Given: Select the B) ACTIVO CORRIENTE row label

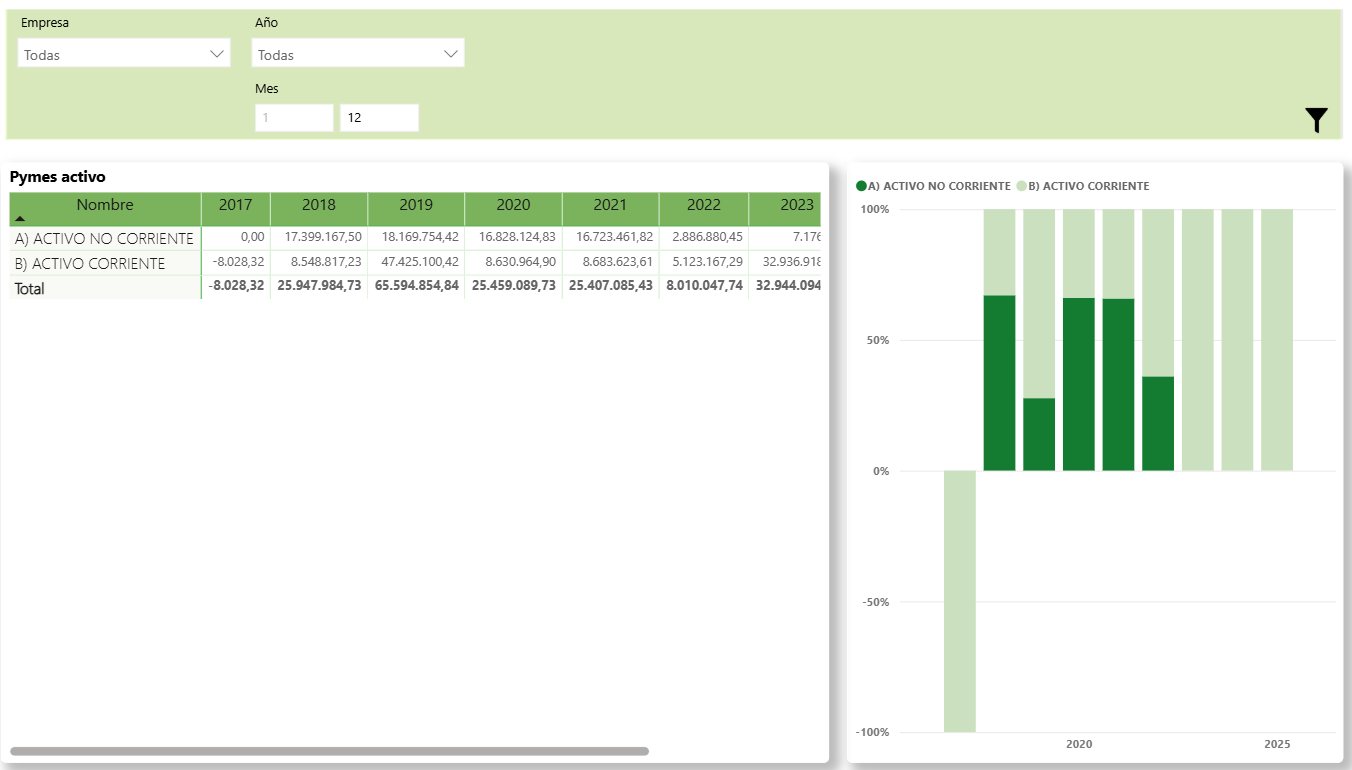Looking at the screenshot, I should 90,264.
